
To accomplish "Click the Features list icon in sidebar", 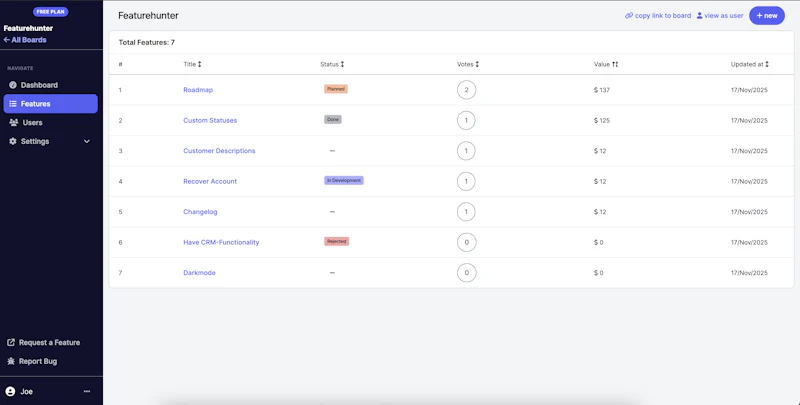I will [13, 104].
